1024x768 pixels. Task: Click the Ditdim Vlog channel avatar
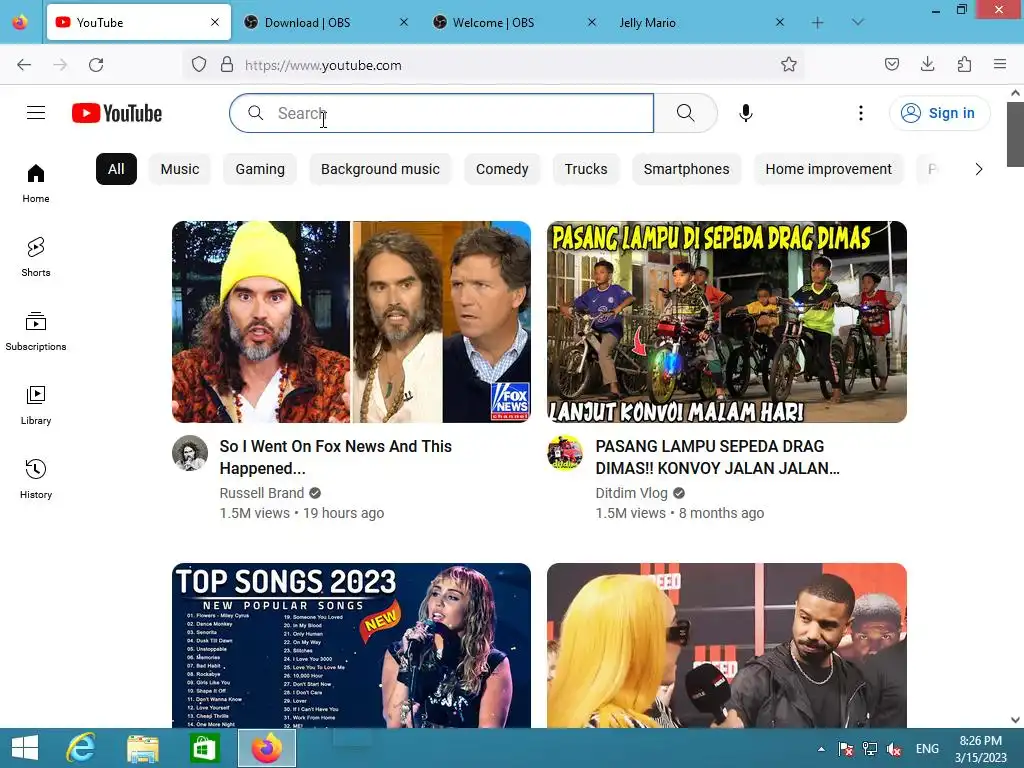tap(565, 453)
